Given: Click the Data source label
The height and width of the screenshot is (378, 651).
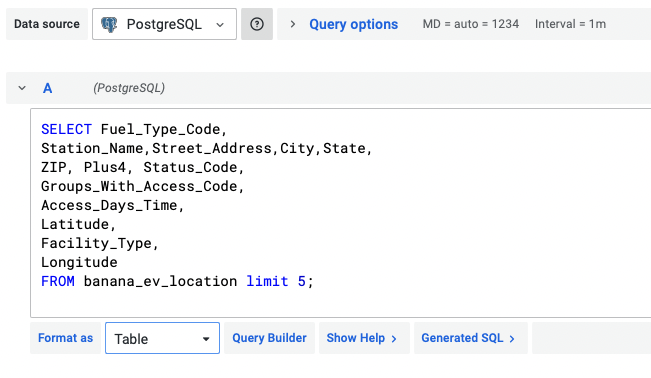Looking at the screenshot, I should [47, 24].
